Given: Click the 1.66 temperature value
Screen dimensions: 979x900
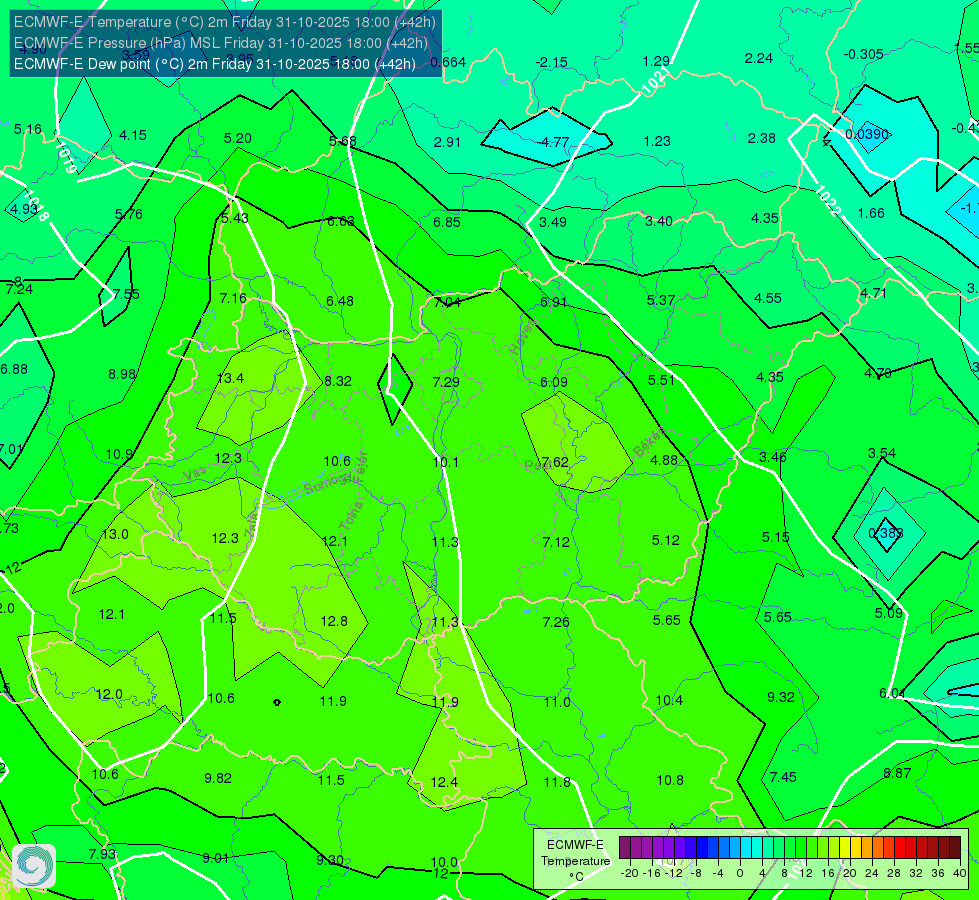Looking at the screenshot, I should pyautogui.click(x=871, y=214).
